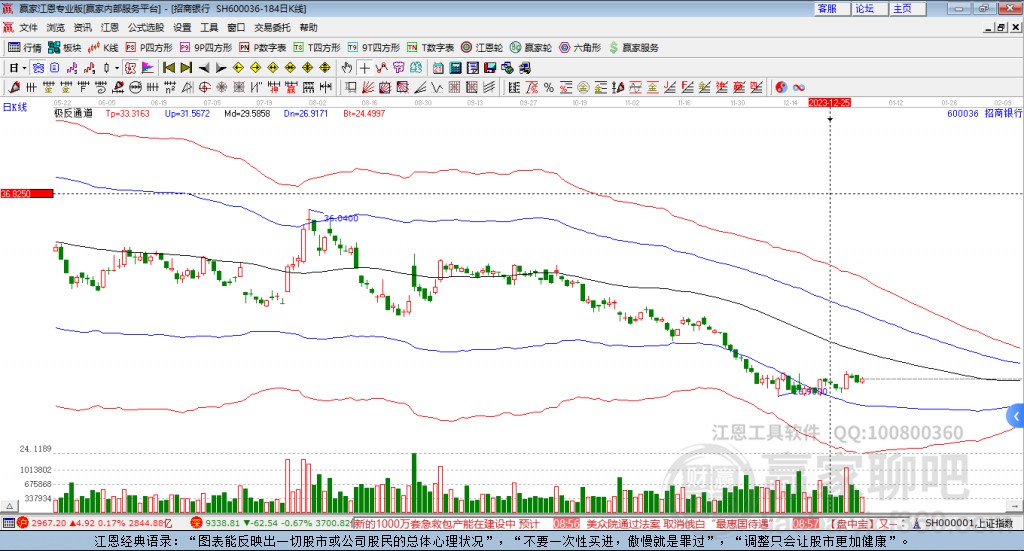Open the calendar icon with 21
Viewport: 1024px width, 551px height.
438,68
